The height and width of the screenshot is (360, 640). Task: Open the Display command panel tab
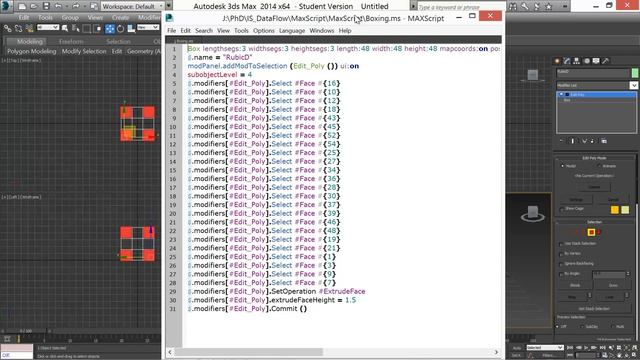point(596,61)
